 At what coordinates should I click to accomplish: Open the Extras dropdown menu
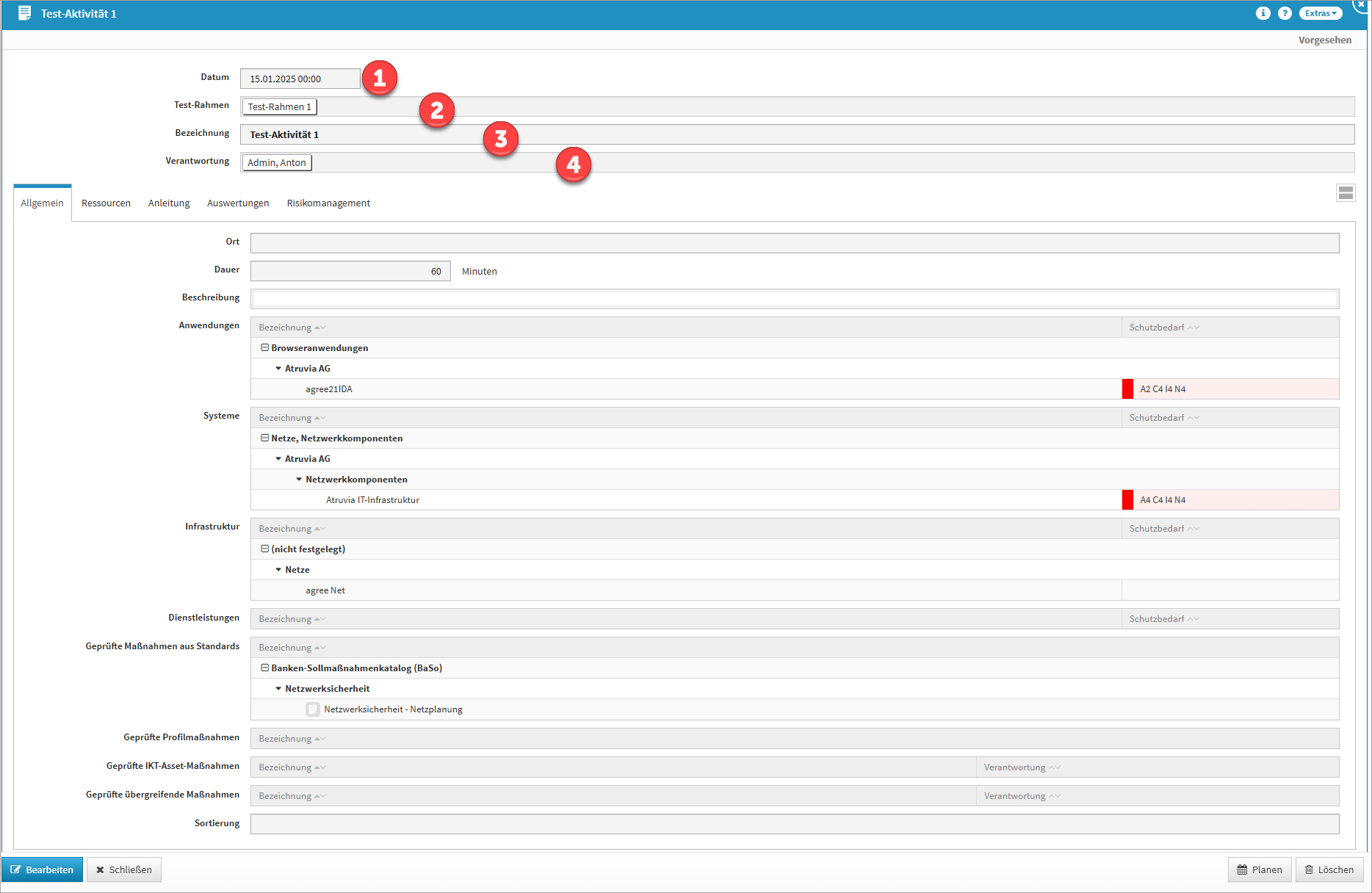point(1320,13)
